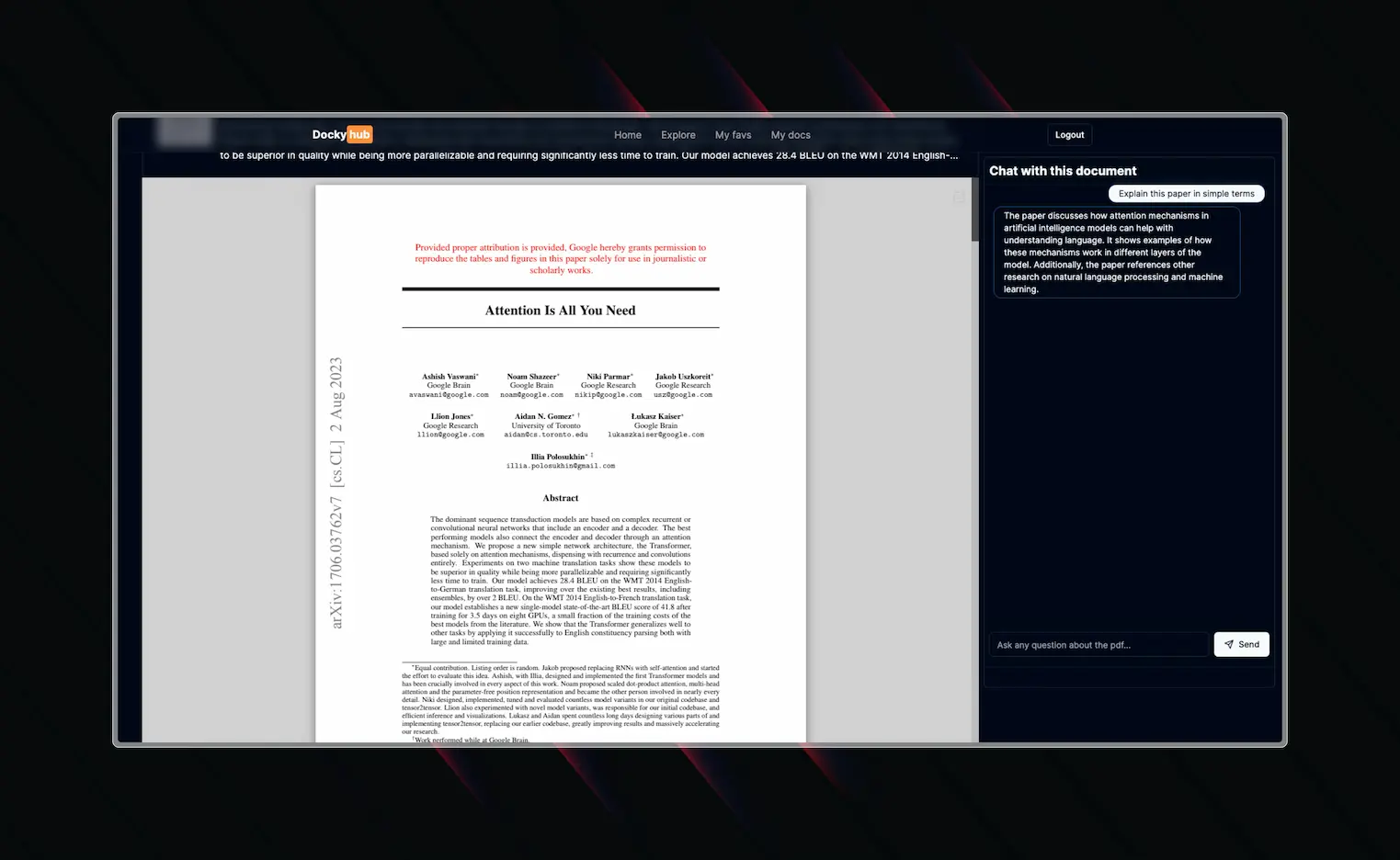Click author name 'Niki Parmar'

[x=609, y=377]
